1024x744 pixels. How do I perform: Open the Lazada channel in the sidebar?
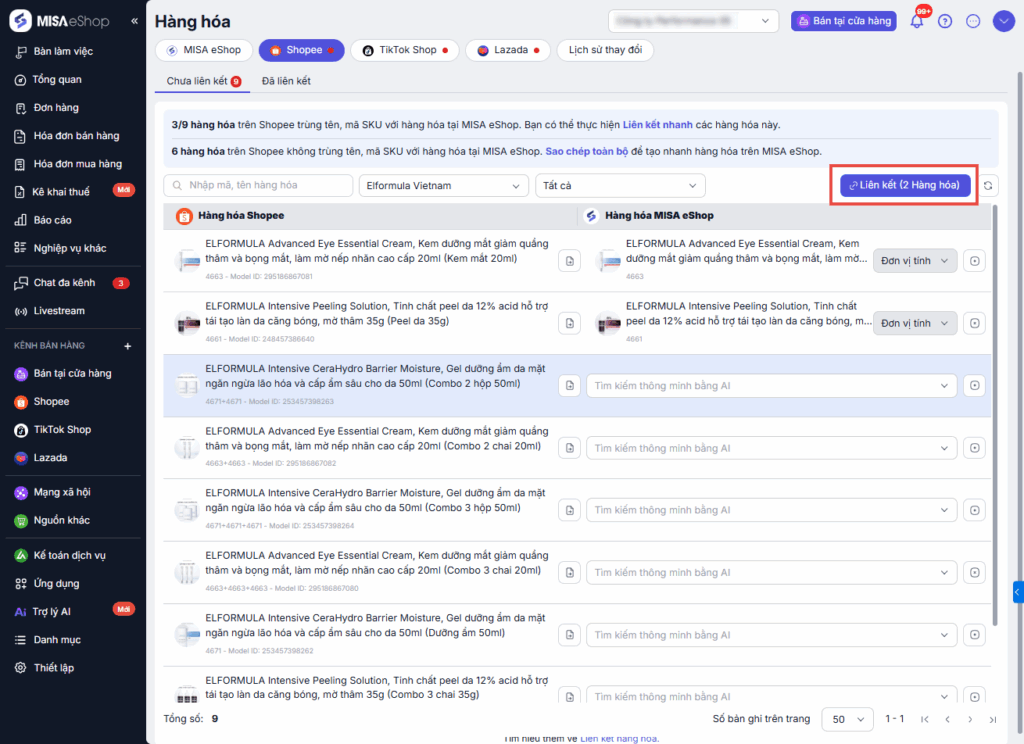(x=50, y=458)
